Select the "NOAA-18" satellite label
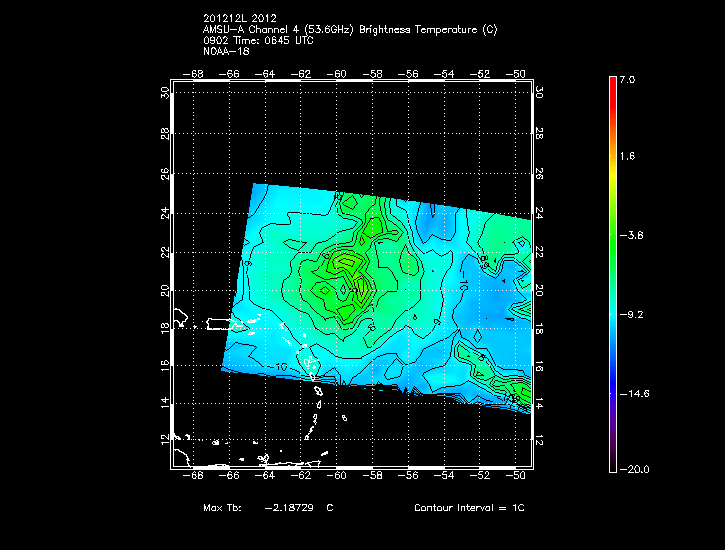 coord(226,51)
